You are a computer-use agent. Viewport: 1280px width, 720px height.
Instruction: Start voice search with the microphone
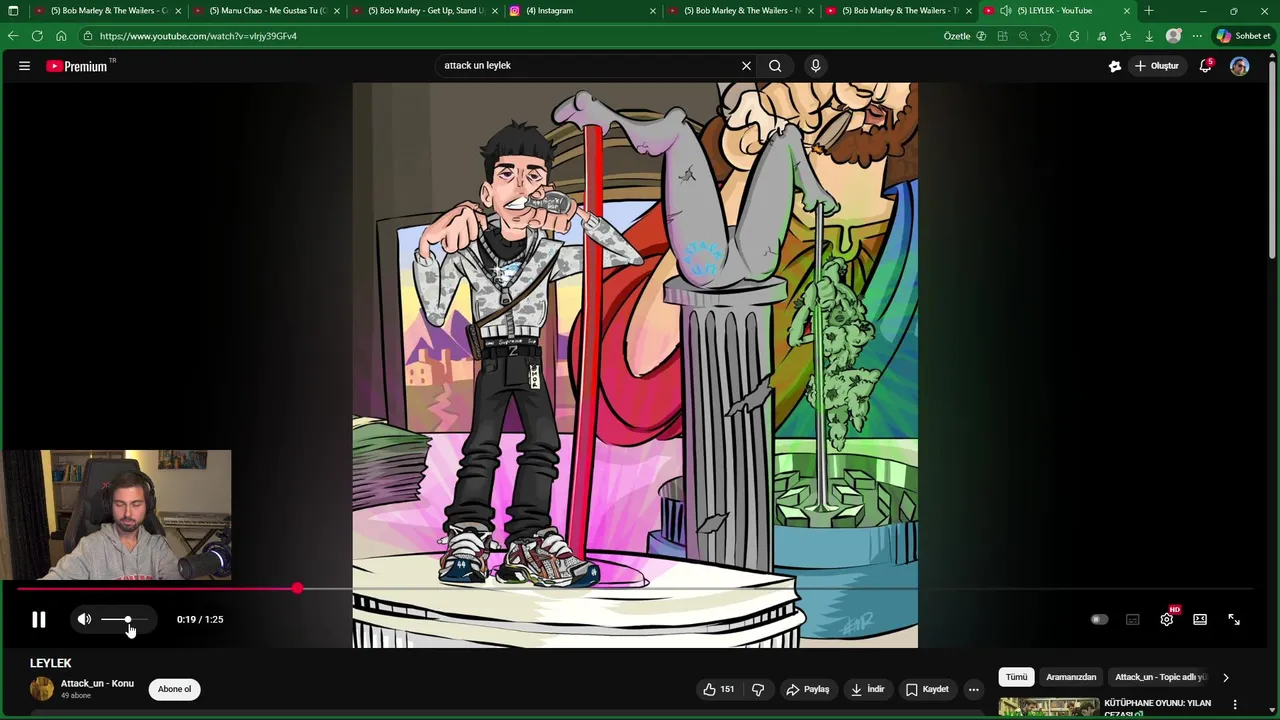(x=816, y=66)
